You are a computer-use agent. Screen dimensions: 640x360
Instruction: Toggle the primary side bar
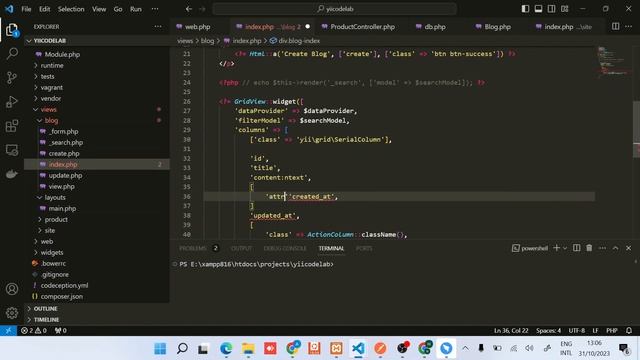525,9
